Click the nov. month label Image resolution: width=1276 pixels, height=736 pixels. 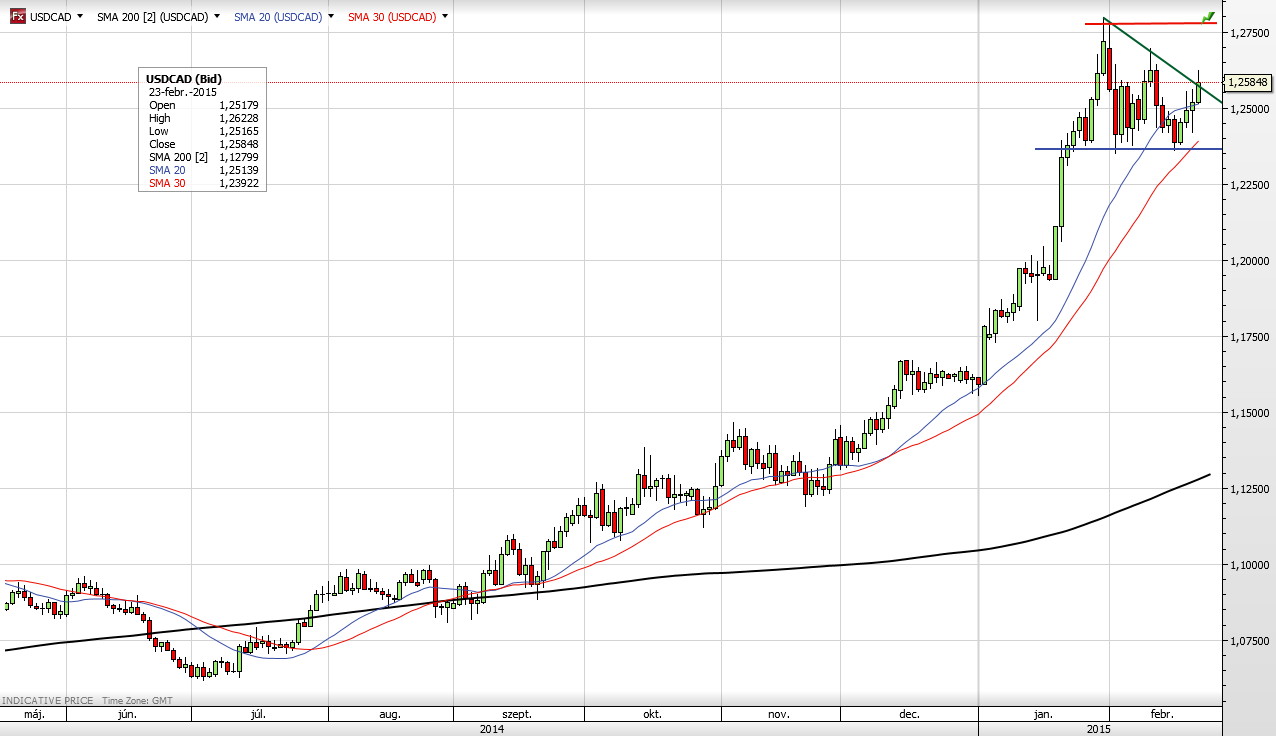coord(779,715)
